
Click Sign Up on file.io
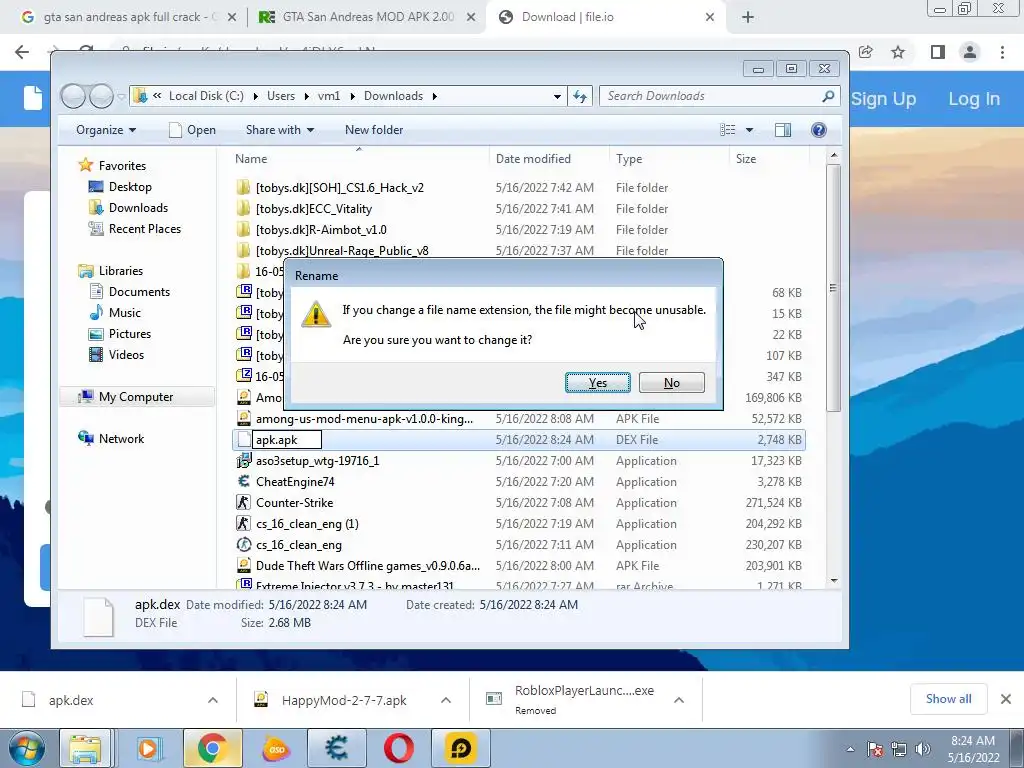point(884,99)
